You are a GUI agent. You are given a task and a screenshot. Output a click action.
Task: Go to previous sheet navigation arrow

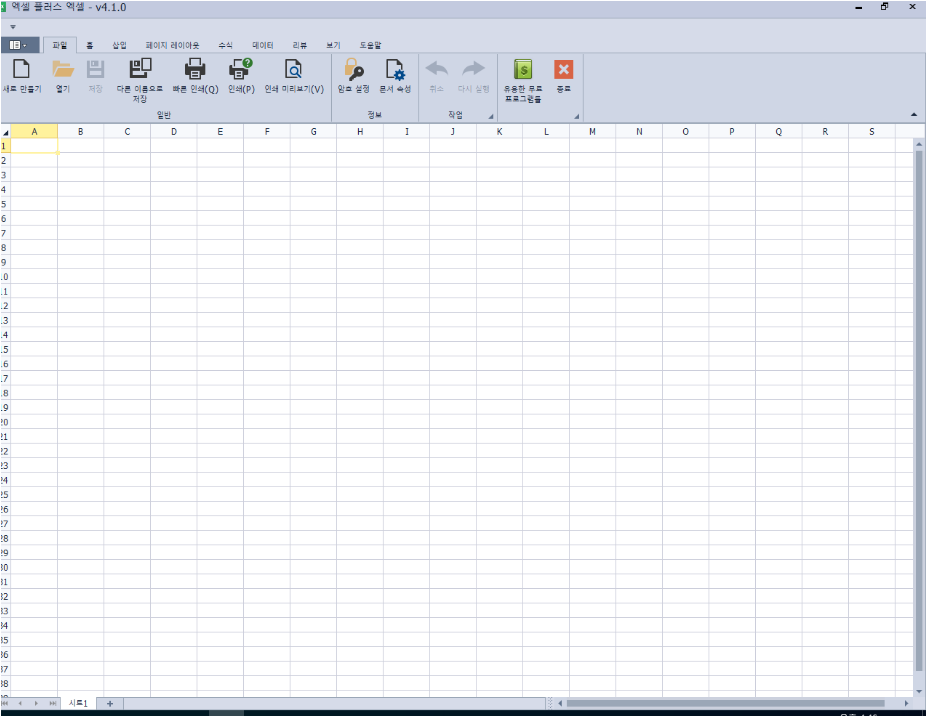20,703
